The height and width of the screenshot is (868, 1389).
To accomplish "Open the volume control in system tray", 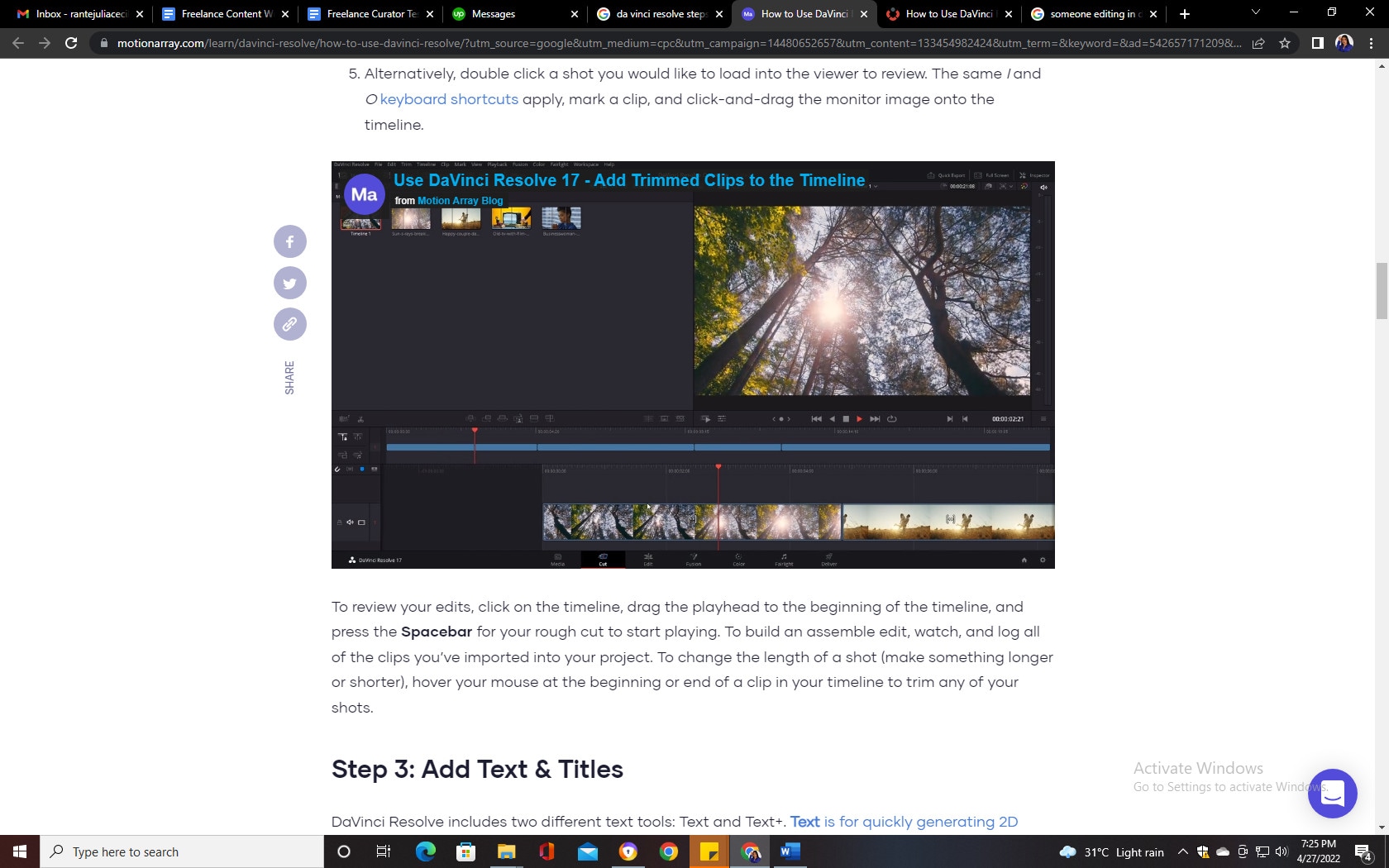I will pyautogui.click(x=1282, y=851).
